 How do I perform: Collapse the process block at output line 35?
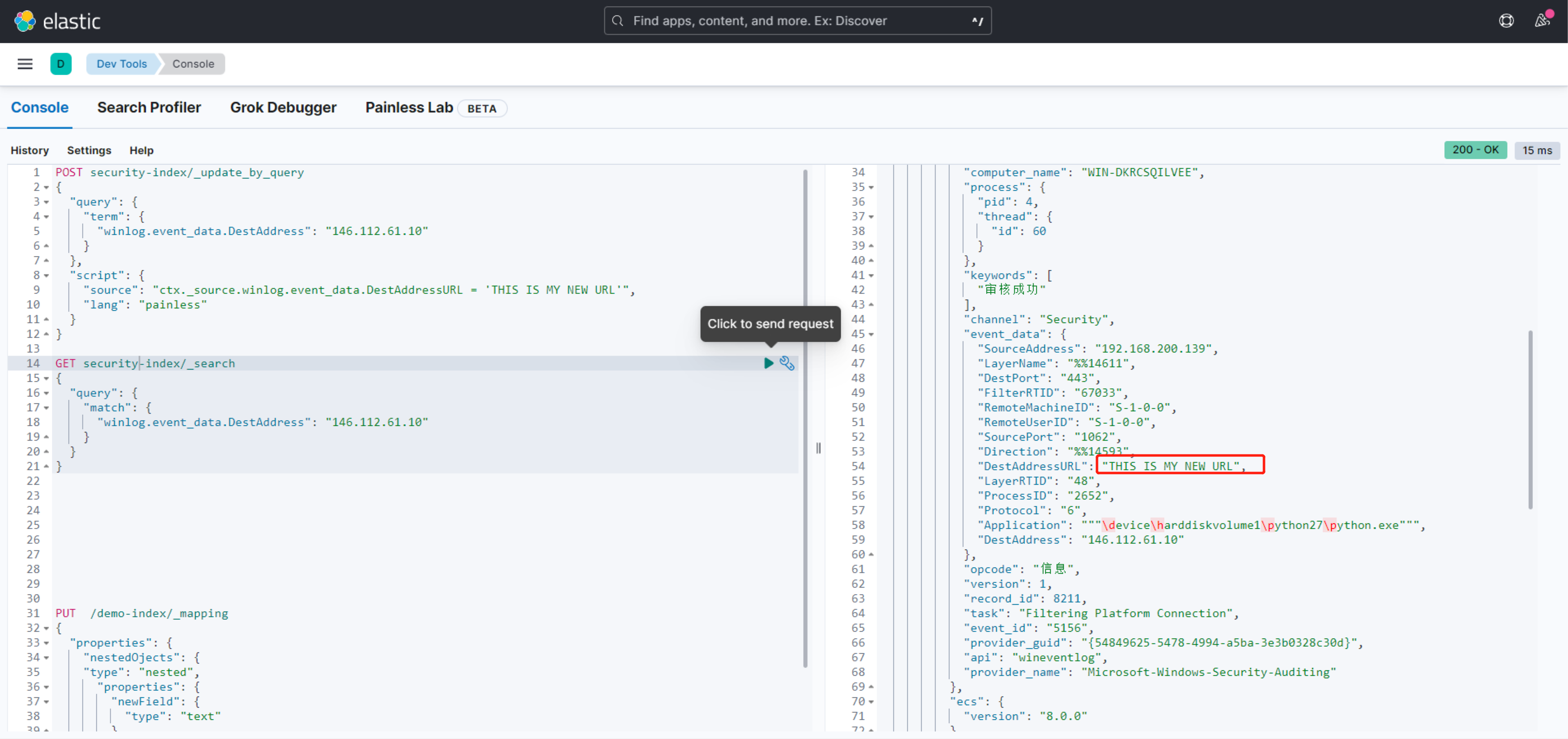click(x=871, y=187)
